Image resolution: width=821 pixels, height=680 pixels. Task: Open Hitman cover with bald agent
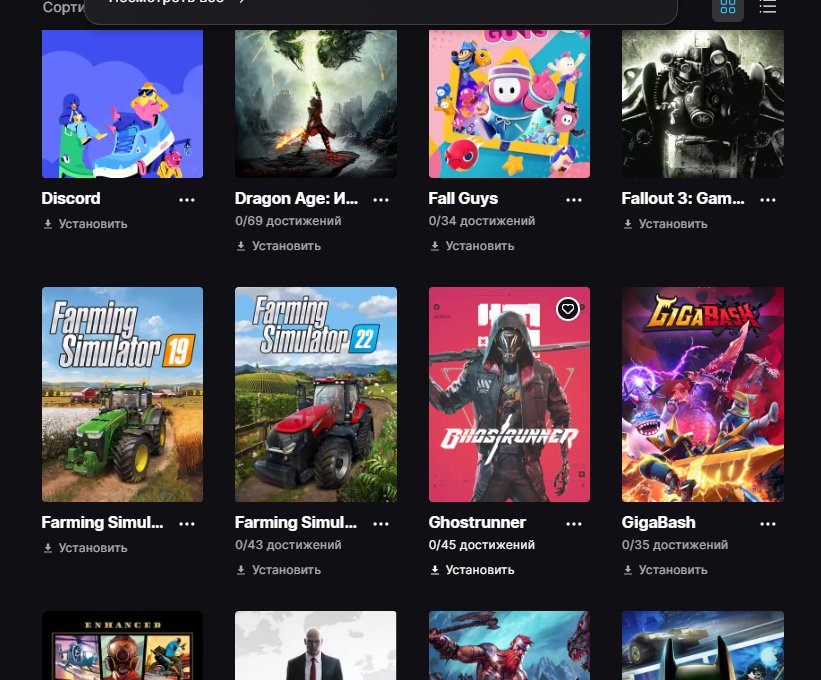pos(316,645)
